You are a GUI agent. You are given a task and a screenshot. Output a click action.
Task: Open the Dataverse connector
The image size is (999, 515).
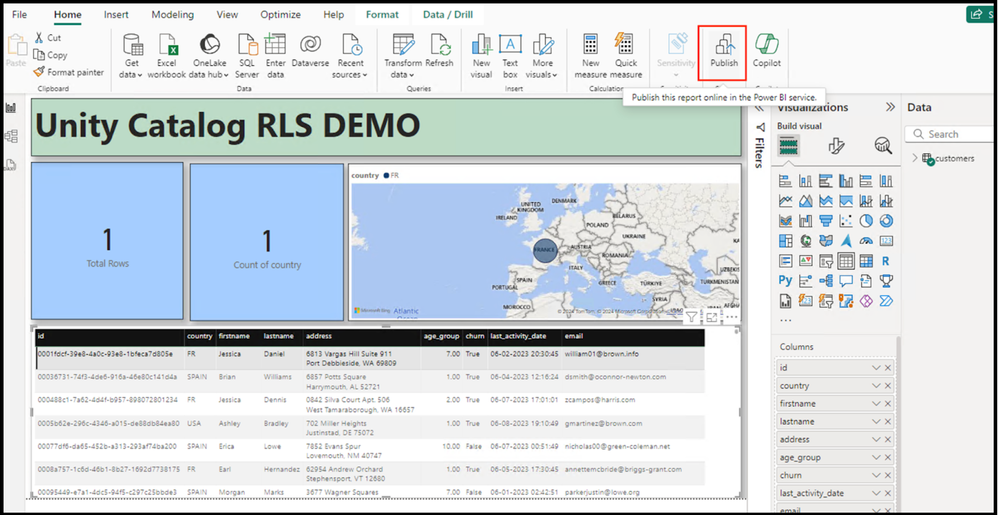point(310,51)
